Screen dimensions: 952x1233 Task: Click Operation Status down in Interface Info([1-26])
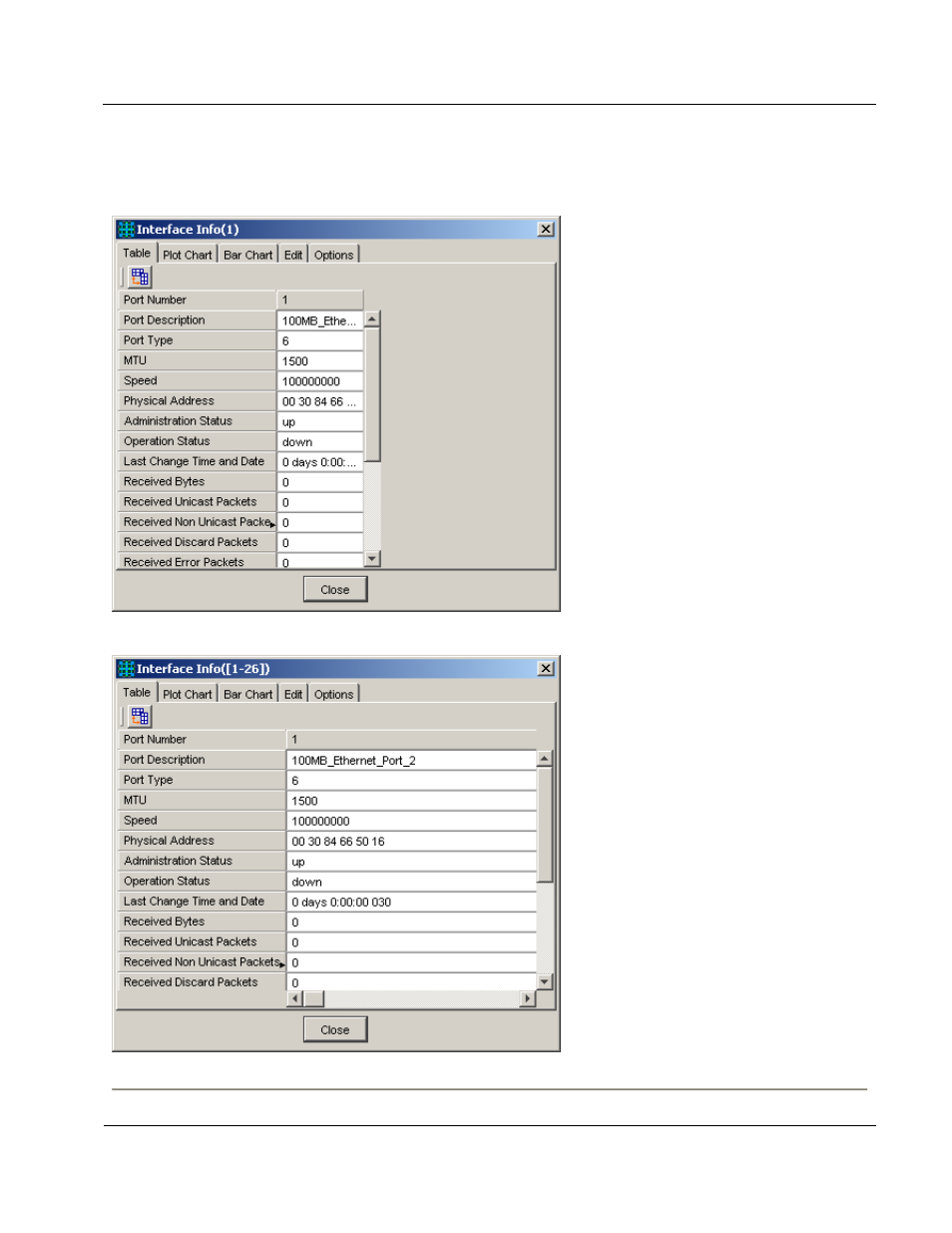click(x=411, y=882)
